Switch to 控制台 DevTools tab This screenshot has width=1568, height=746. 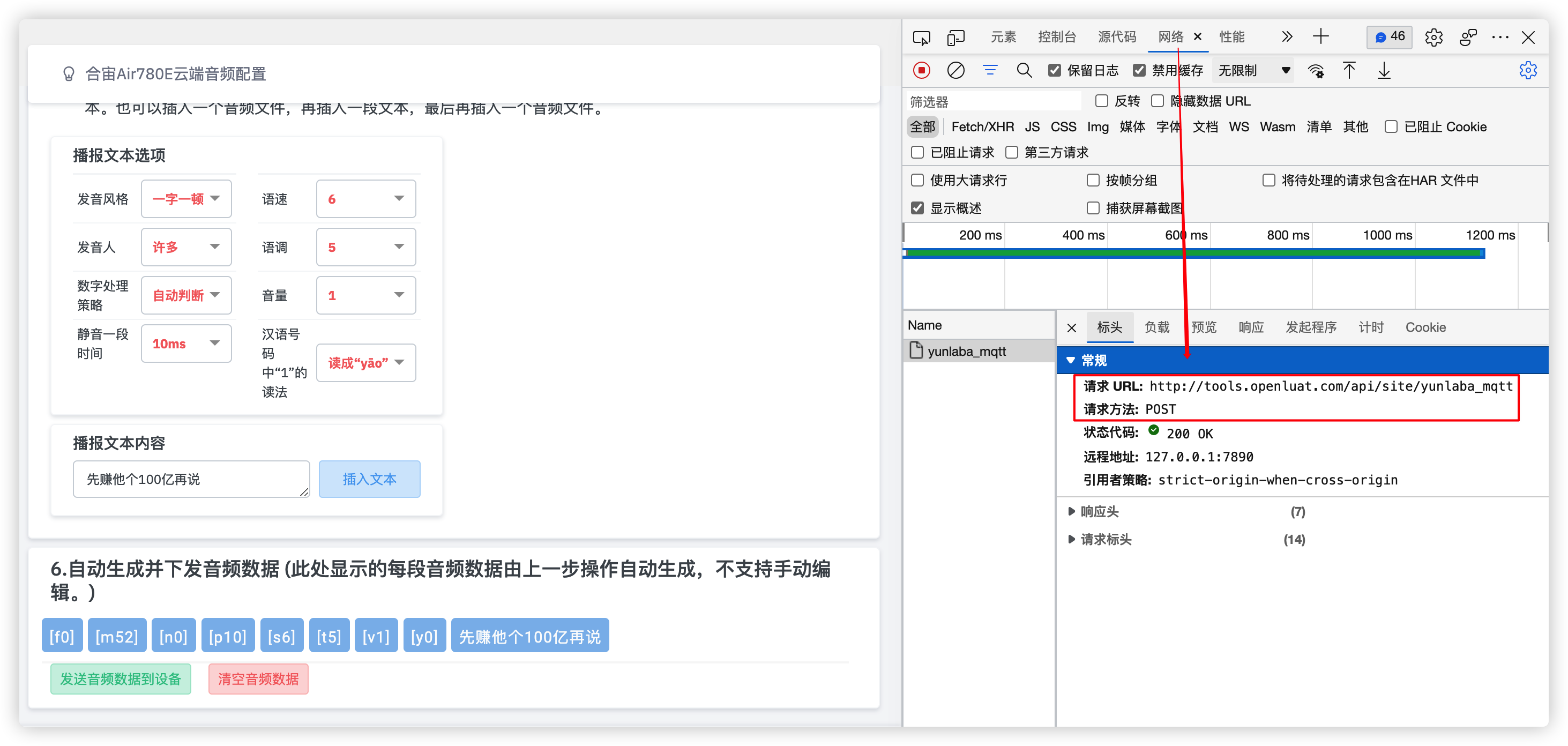(x=1057, y=37)
